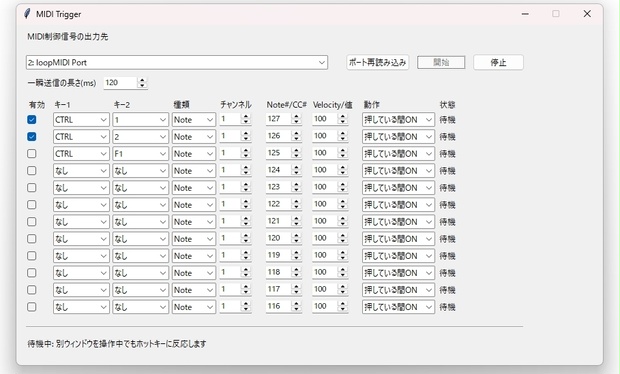Check the box for the Note 120 row

click(32, 238)
